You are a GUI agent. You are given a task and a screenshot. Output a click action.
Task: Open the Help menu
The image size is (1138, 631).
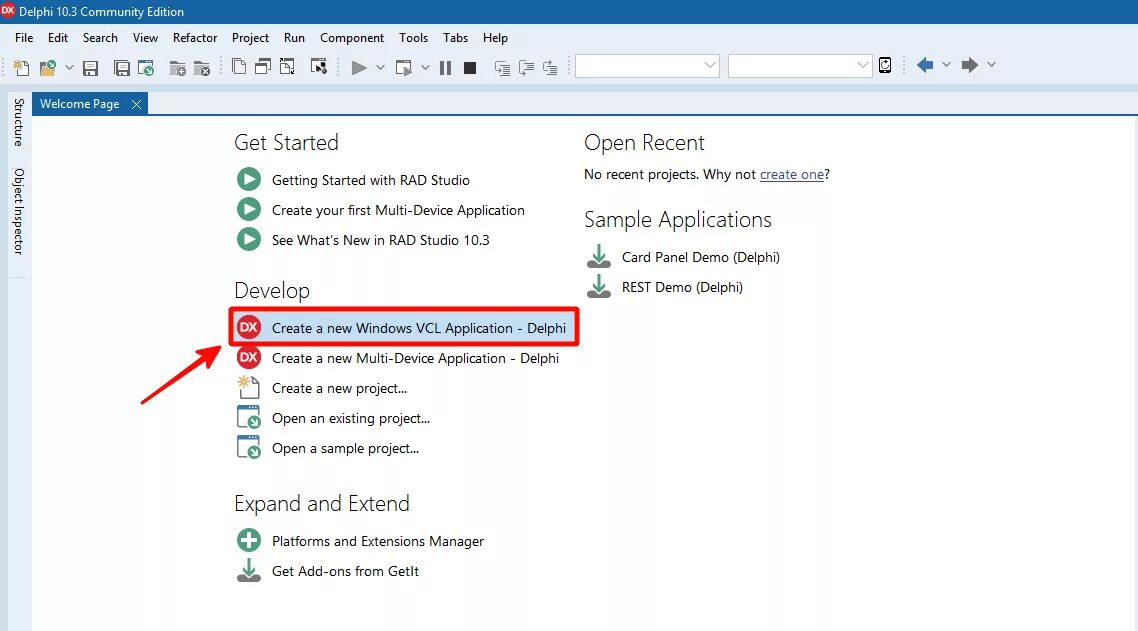pos(496,38)
